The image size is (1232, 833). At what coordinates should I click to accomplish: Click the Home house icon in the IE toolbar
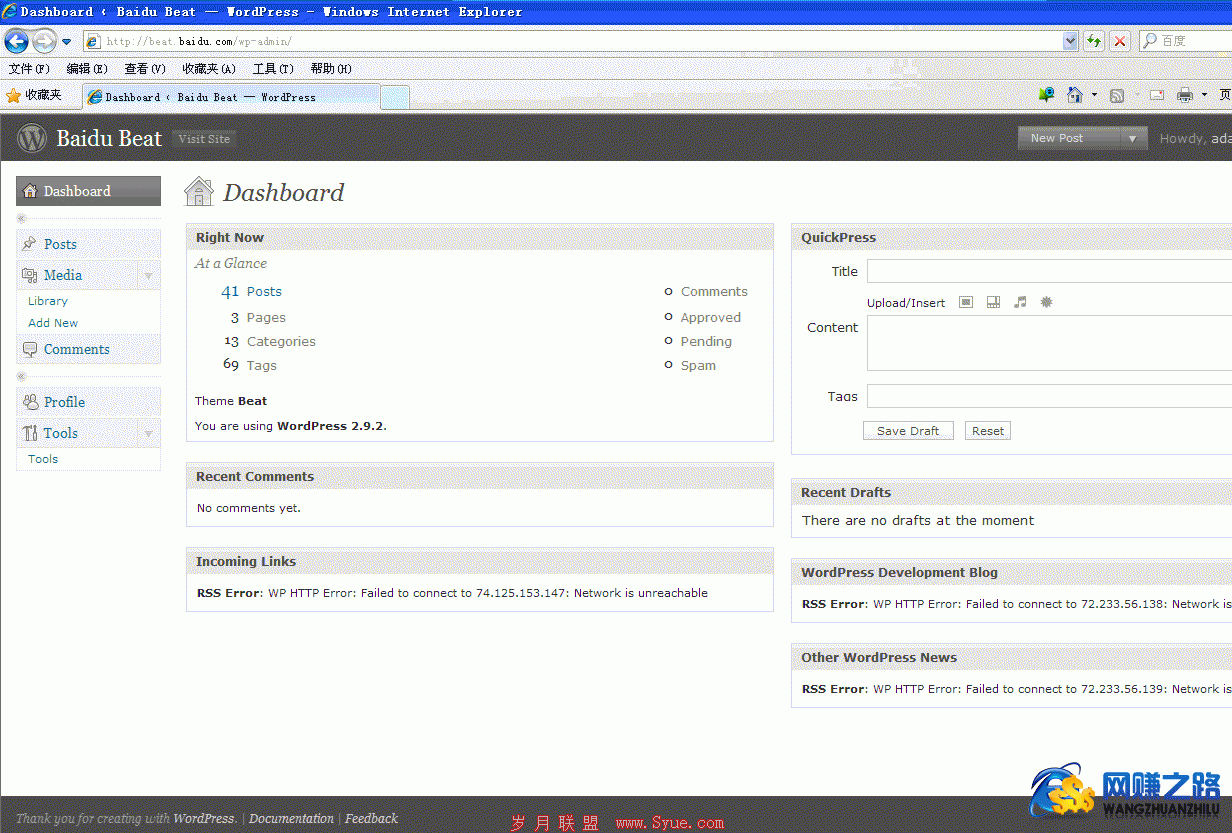[1075, 95]
